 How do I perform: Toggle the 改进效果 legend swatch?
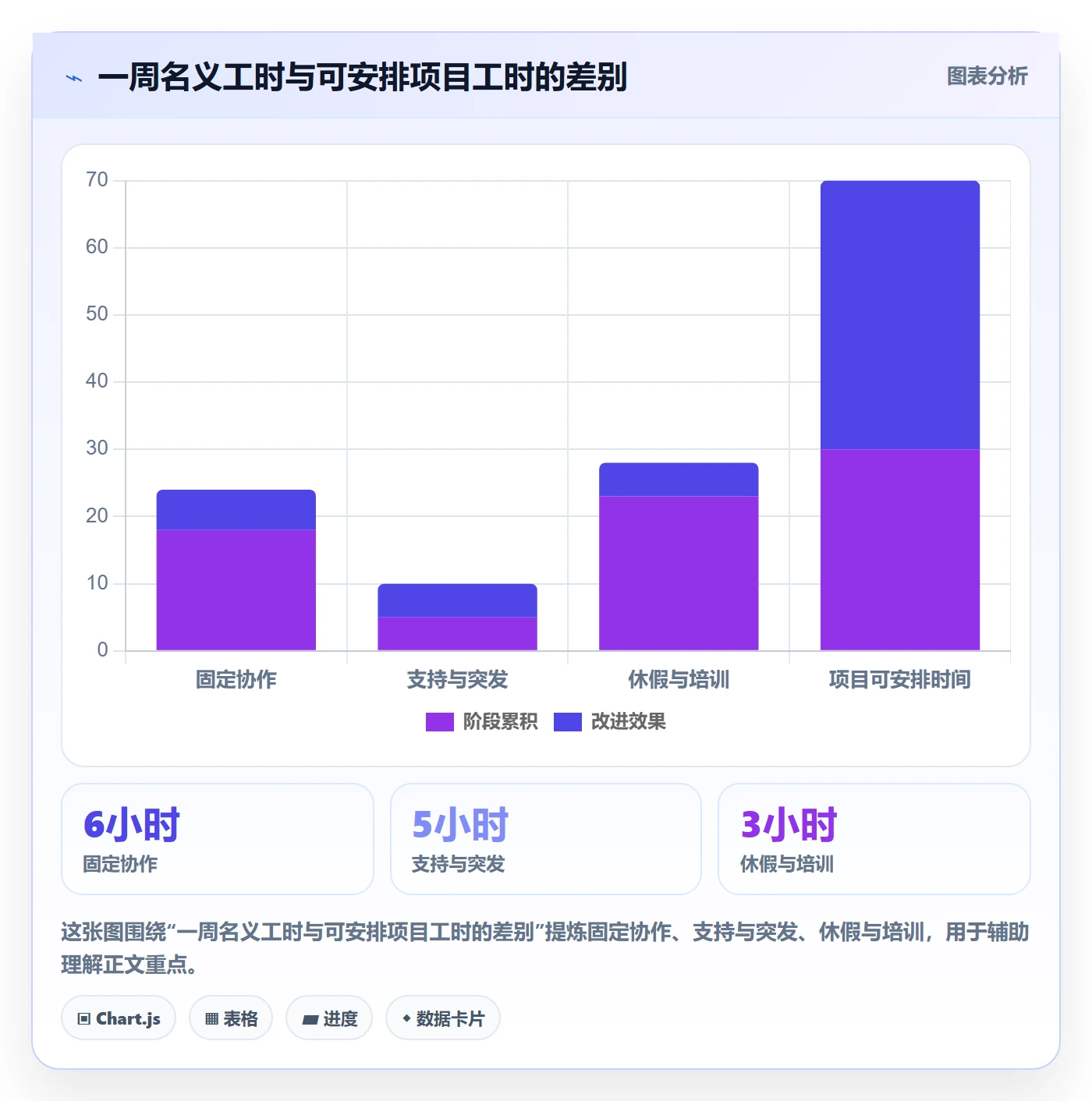click(x=567, y=722)
